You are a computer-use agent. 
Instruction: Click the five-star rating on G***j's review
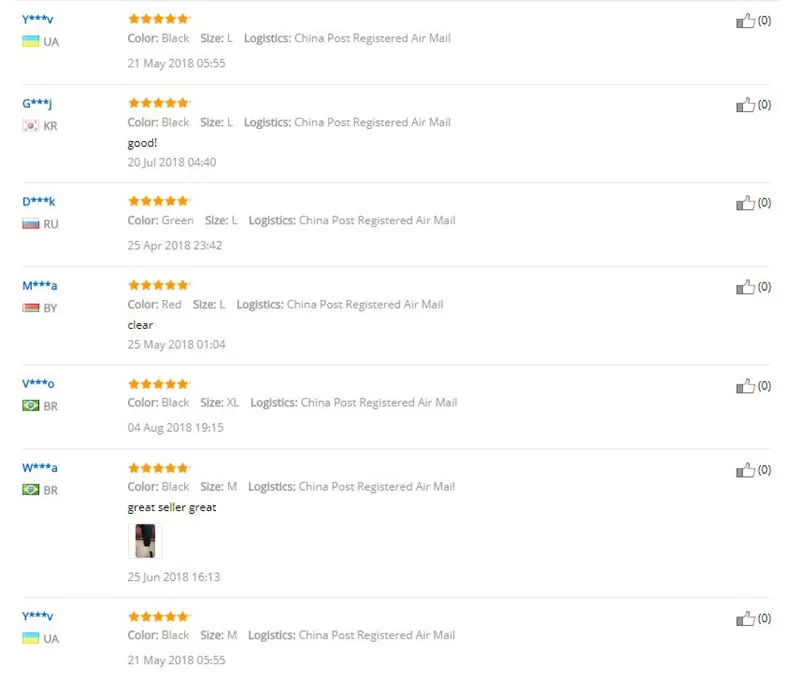[x=158, y=103]
